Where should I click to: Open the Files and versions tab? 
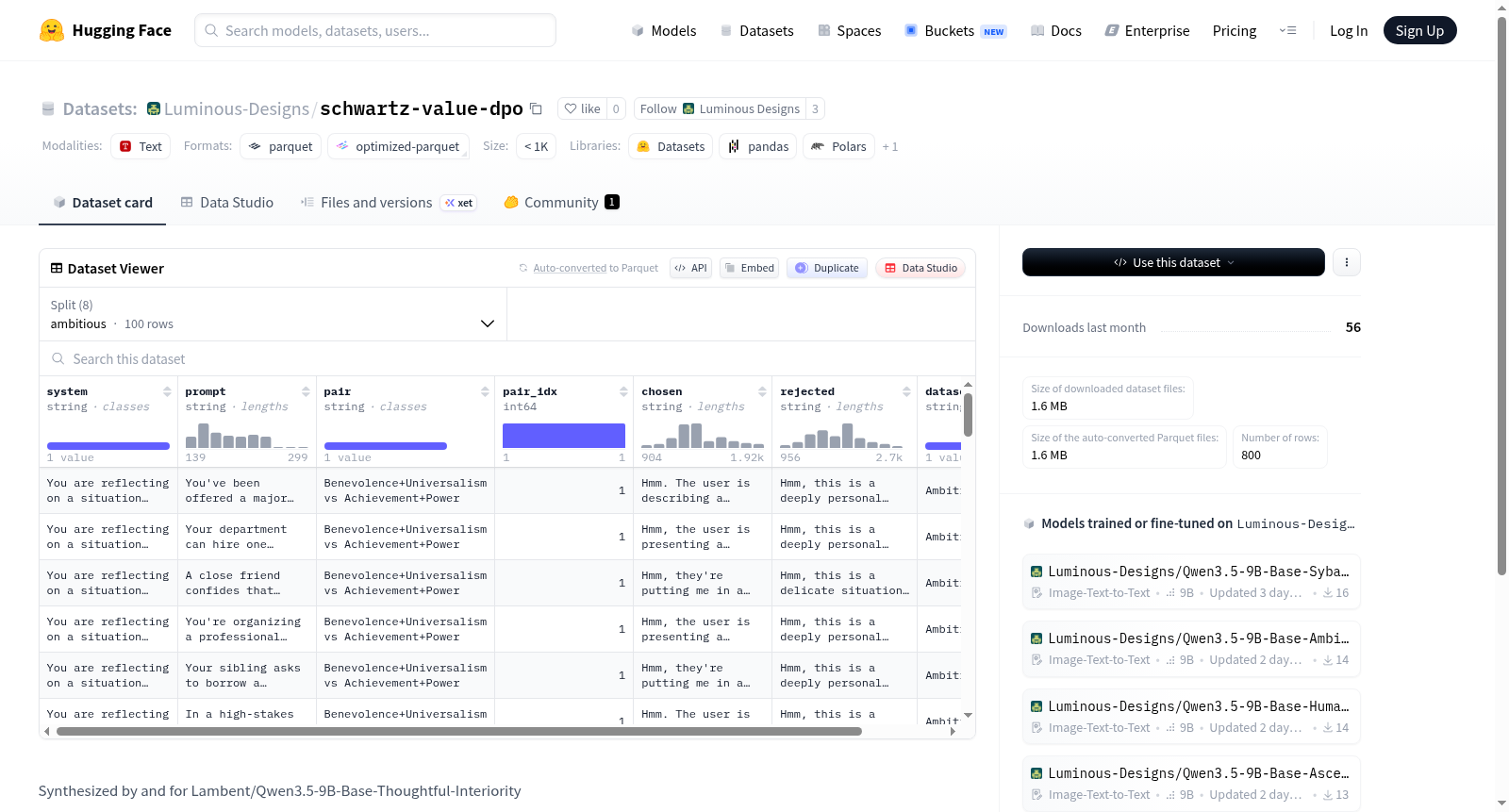(x=389, y=202)
